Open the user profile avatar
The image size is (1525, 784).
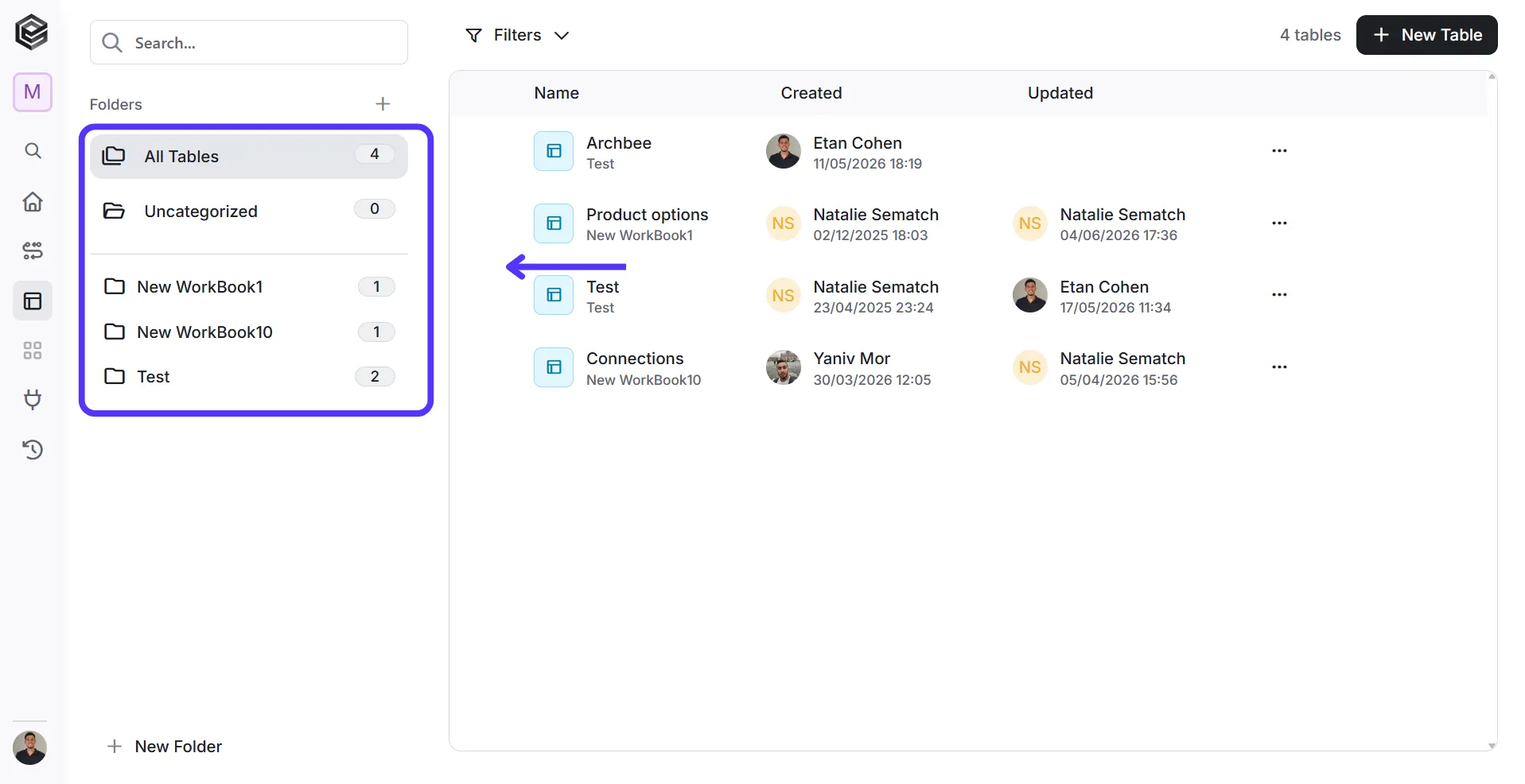(30, 747)
